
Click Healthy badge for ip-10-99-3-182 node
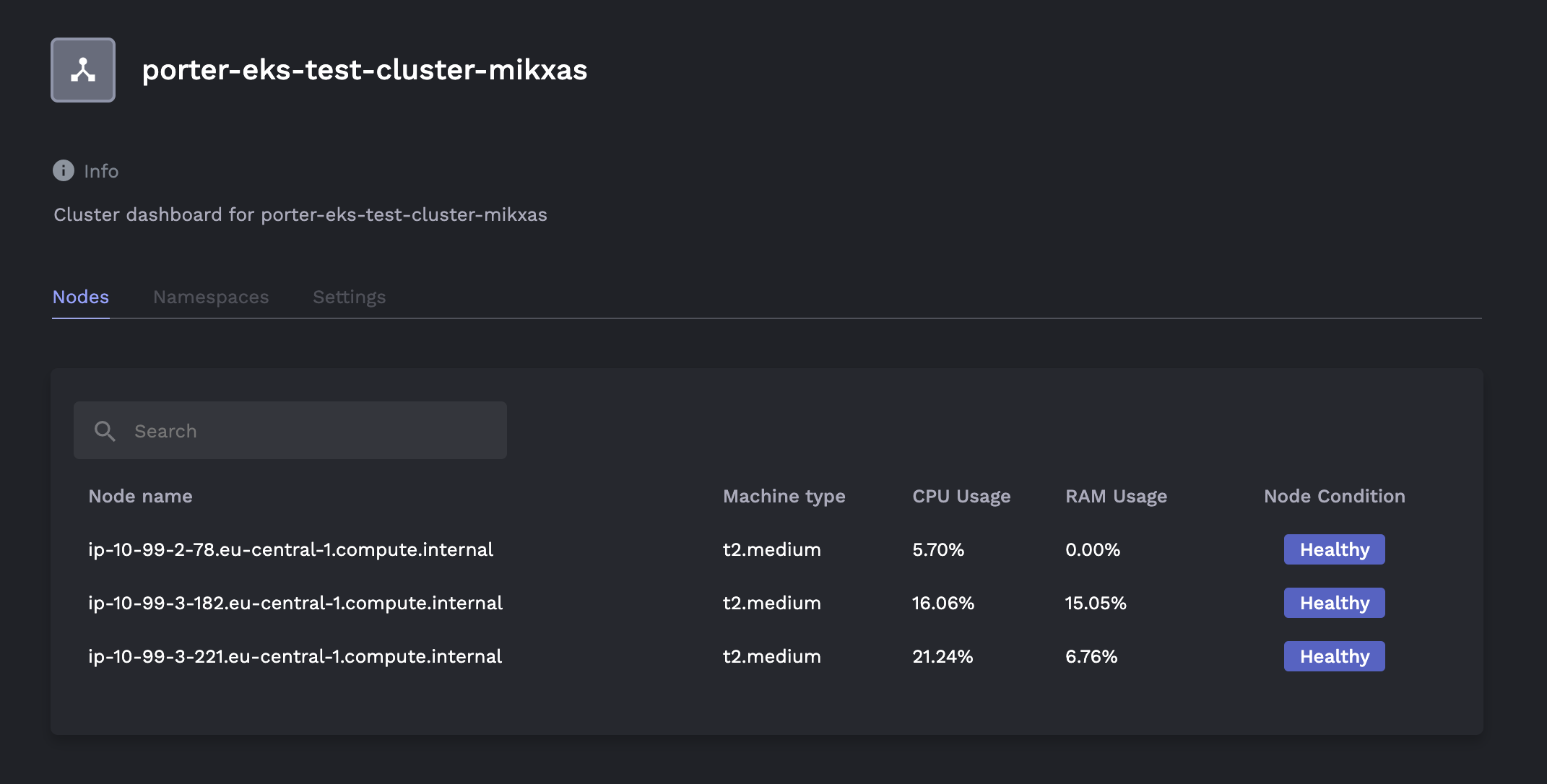[1334, 603]
